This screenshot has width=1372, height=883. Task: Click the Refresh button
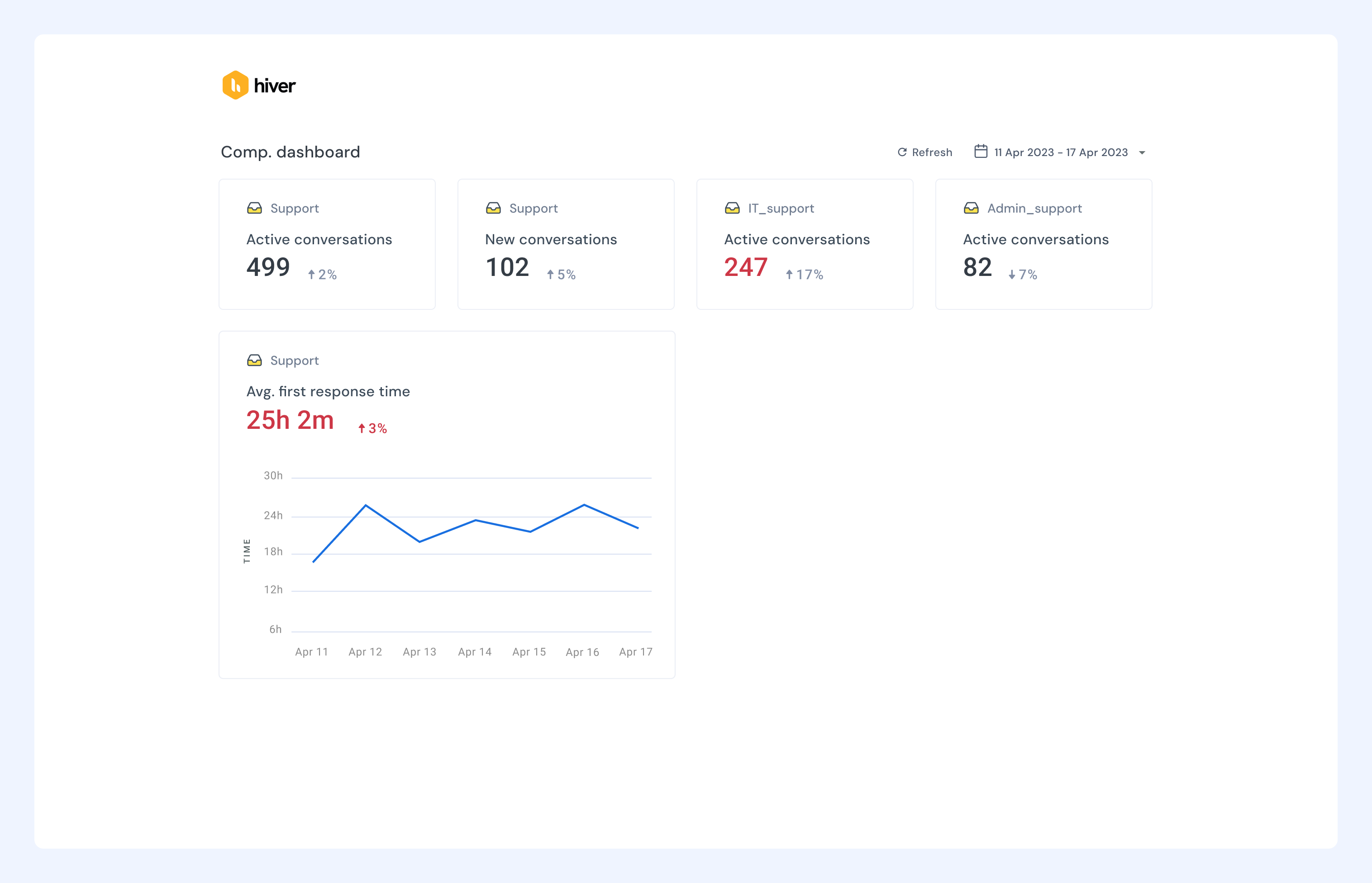click(x=924, y=152)
